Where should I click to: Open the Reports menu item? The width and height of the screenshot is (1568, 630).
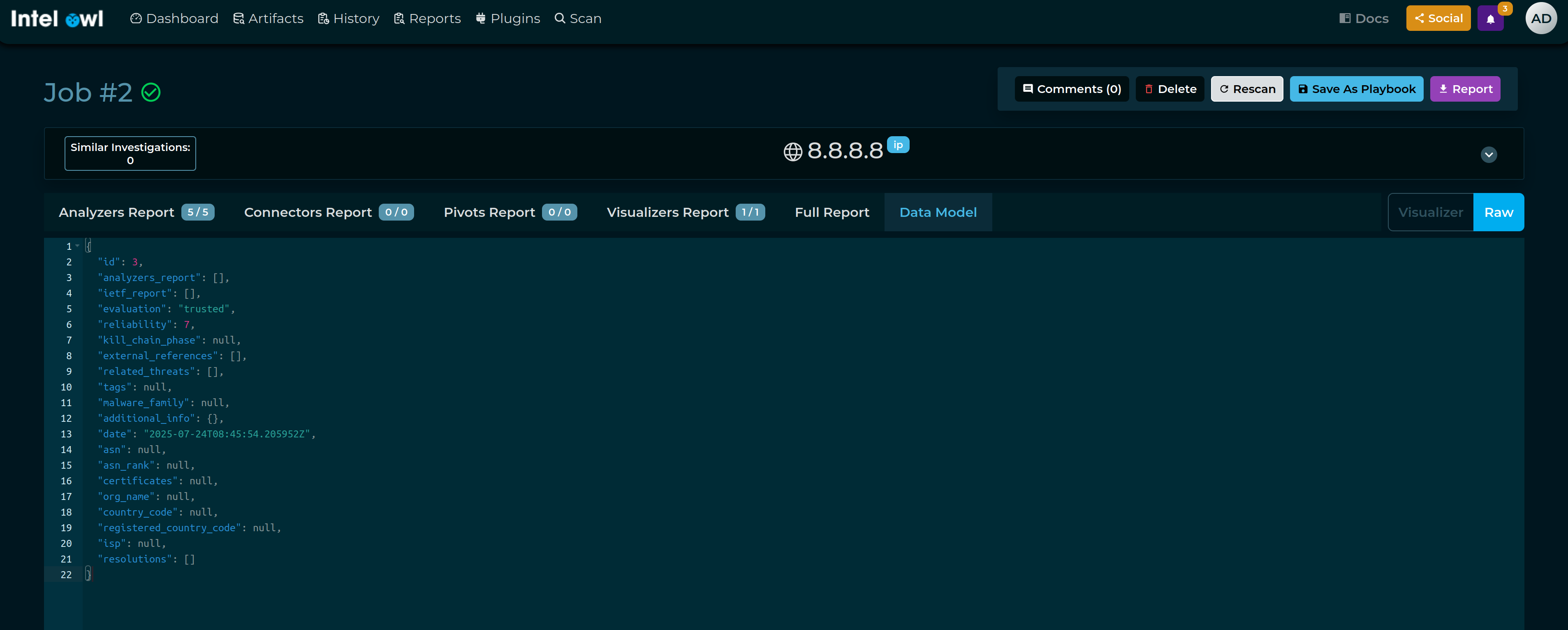tap(427, 19)
